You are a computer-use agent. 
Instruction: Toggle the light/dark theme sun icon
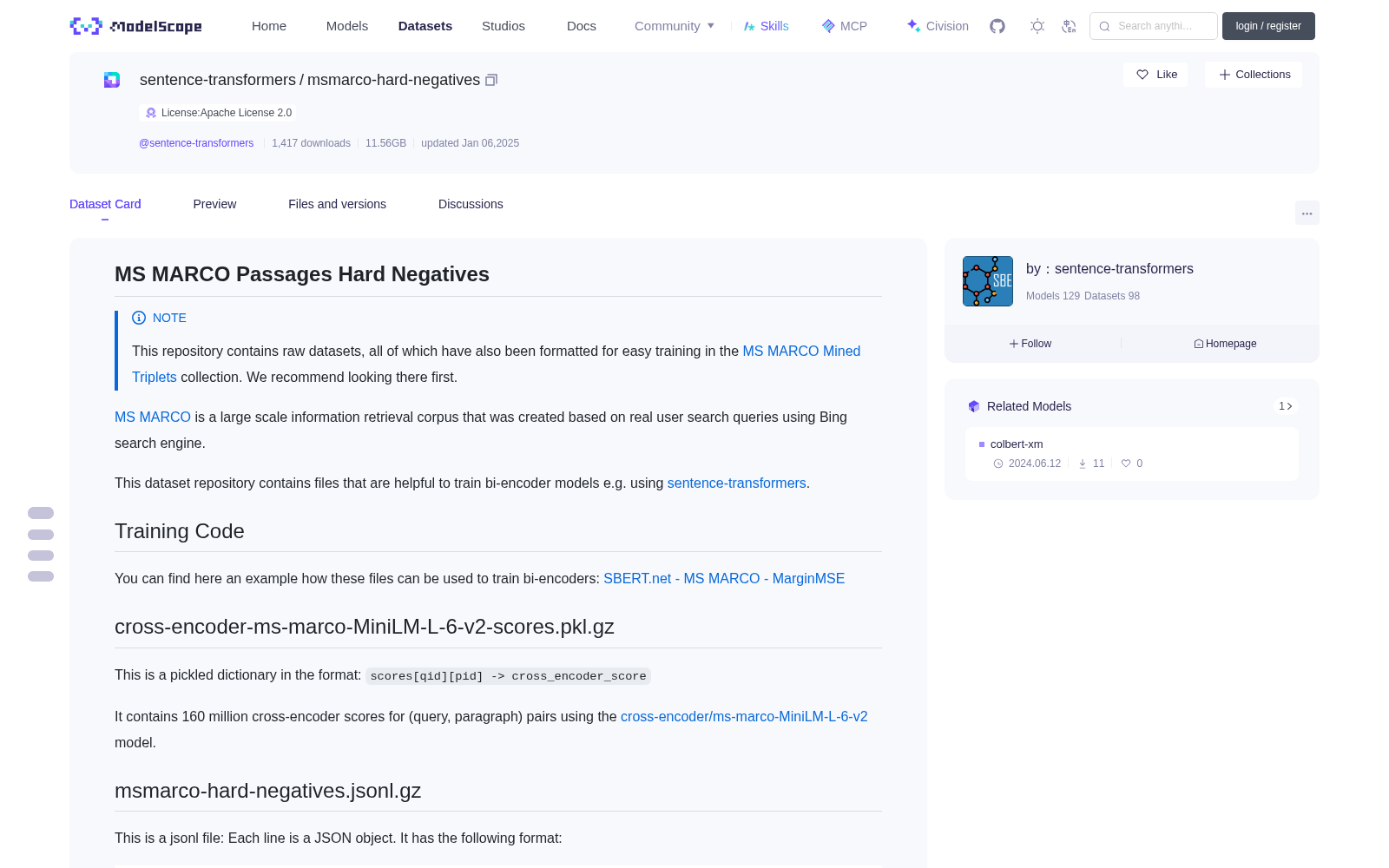(x=1037, y=26)
